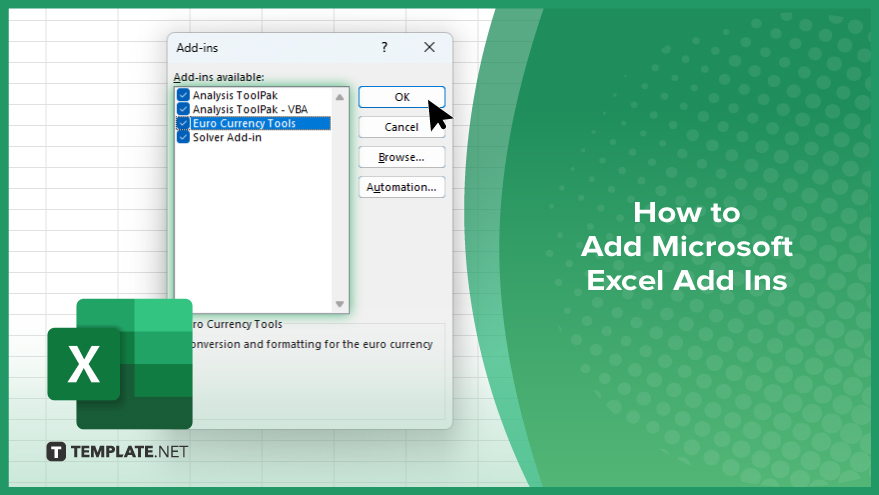
Task: Toggle the Euro Currency Tools checkbox
Action: click(x=183, y=123)
